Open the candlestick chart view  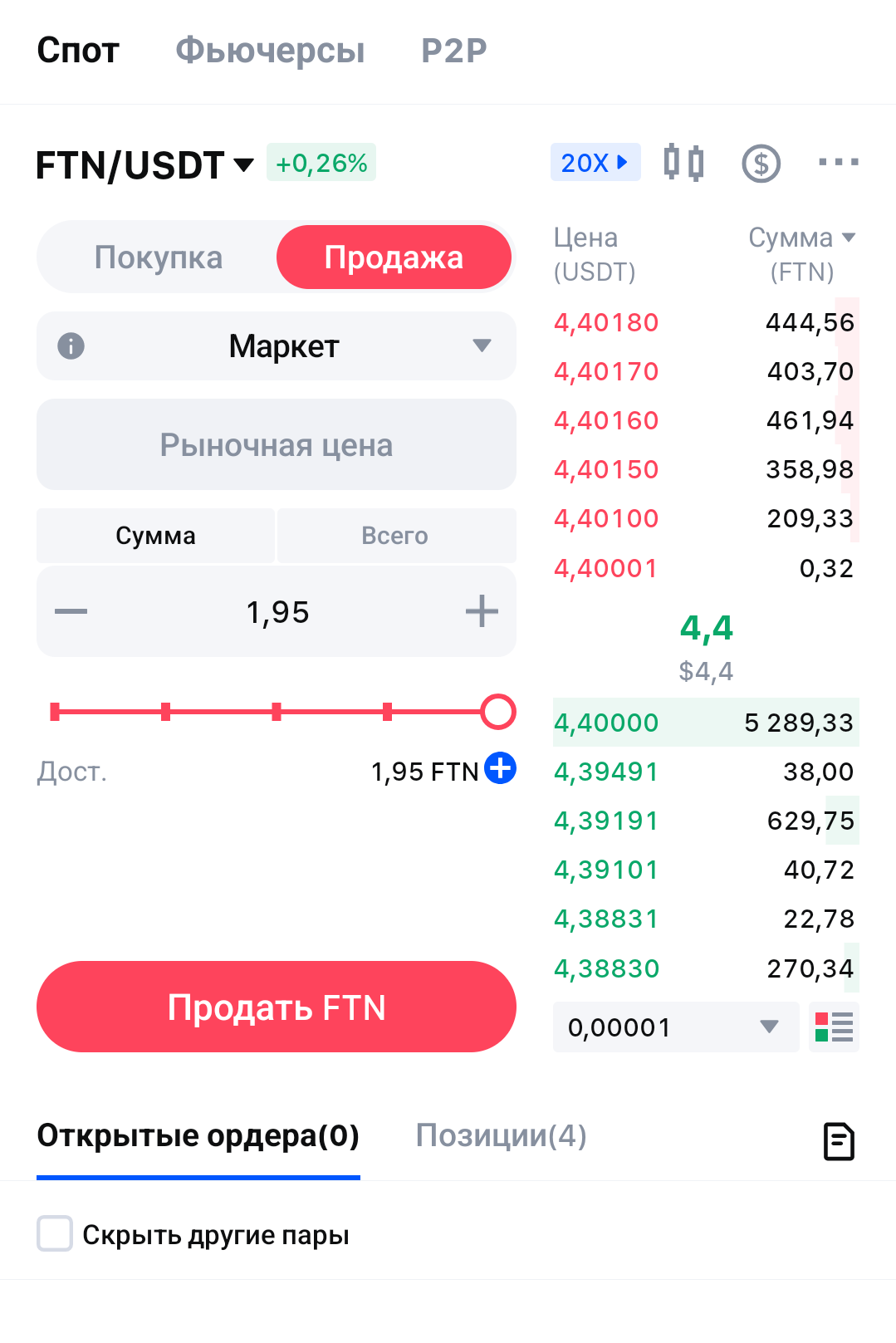click(x=683, y=162)
